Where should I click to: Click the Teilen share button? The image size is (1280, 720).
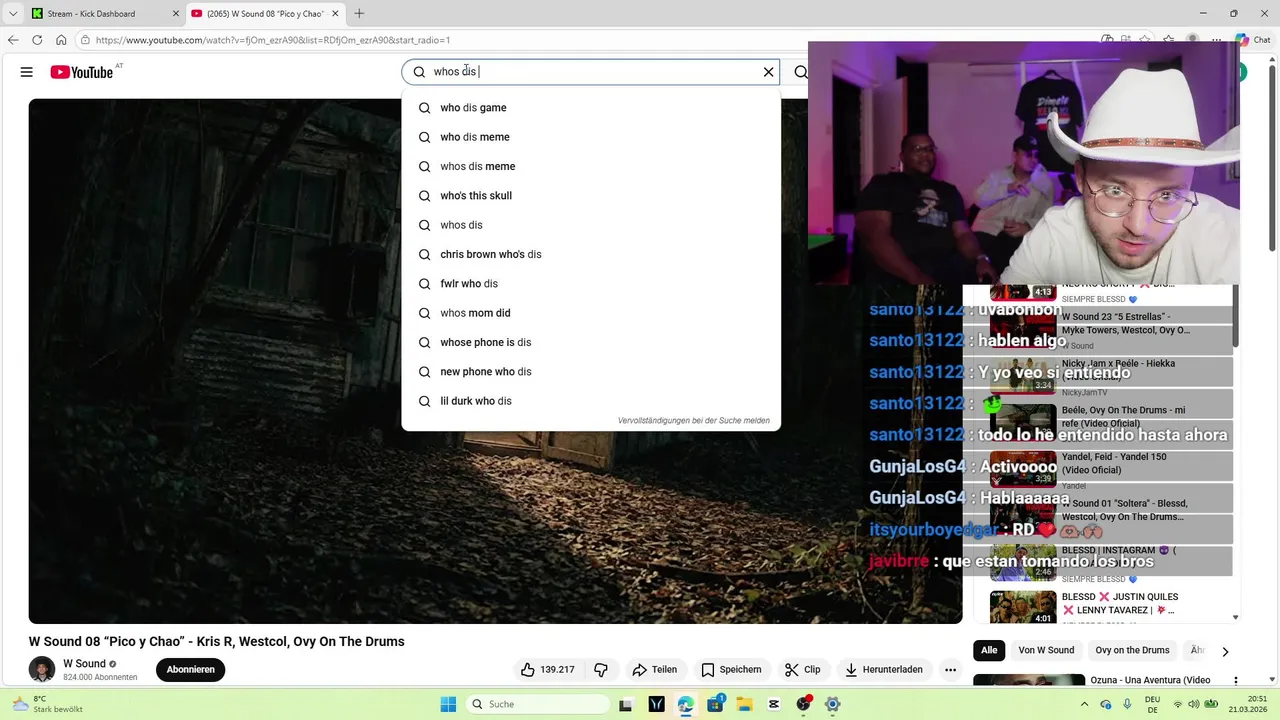[x=655, y=670]
